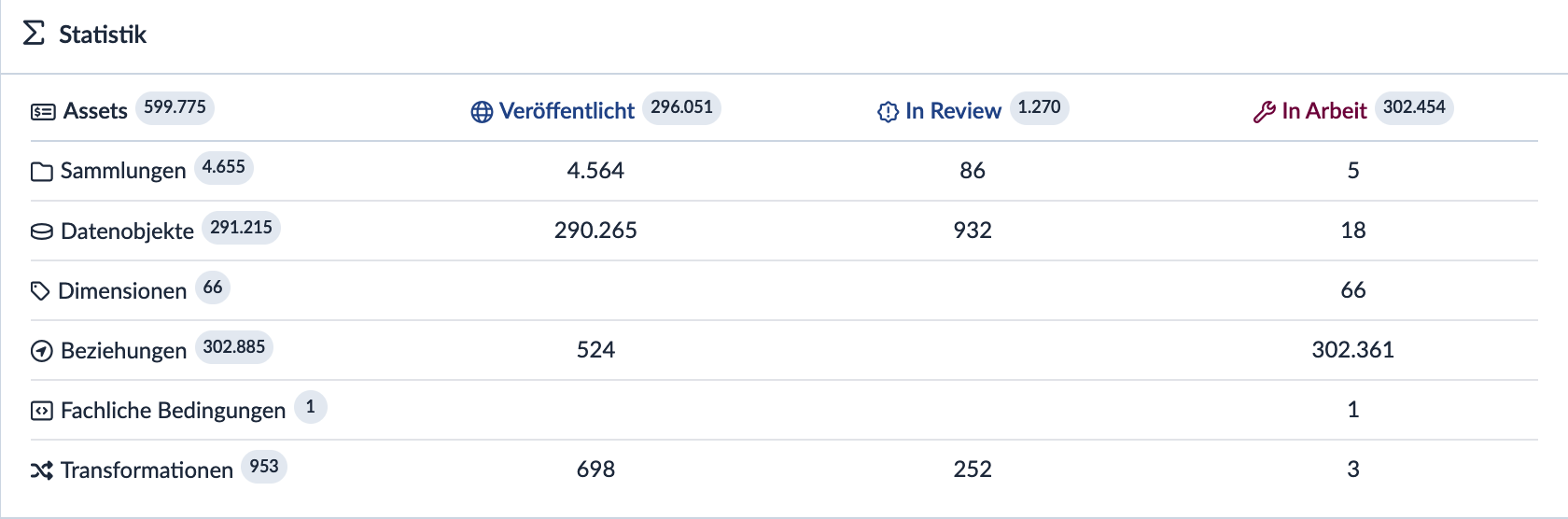Click the wrench icon for In Arbeit
1568x519 pixels.
pyautogui.click(x=1265, y=112)
